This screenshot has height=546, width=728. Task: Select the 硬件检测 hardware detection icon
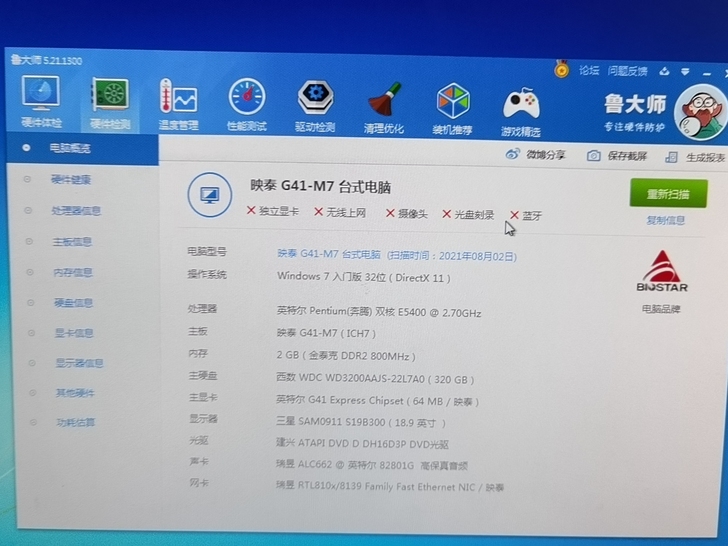(110, 103)
